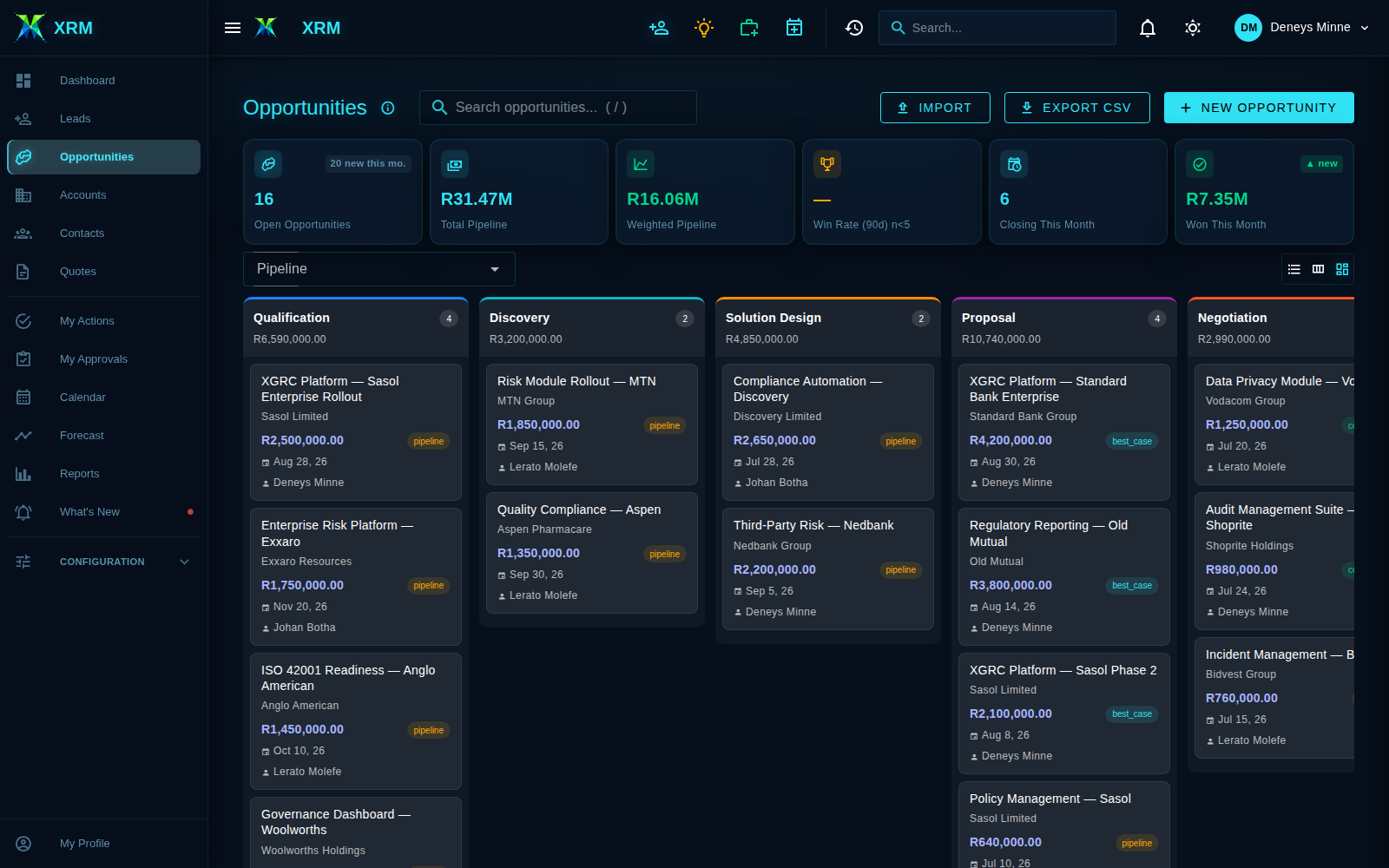Click the Calendar sidebar icon
The width and height of the screenshot is (1389, 868).
[23, 398]
